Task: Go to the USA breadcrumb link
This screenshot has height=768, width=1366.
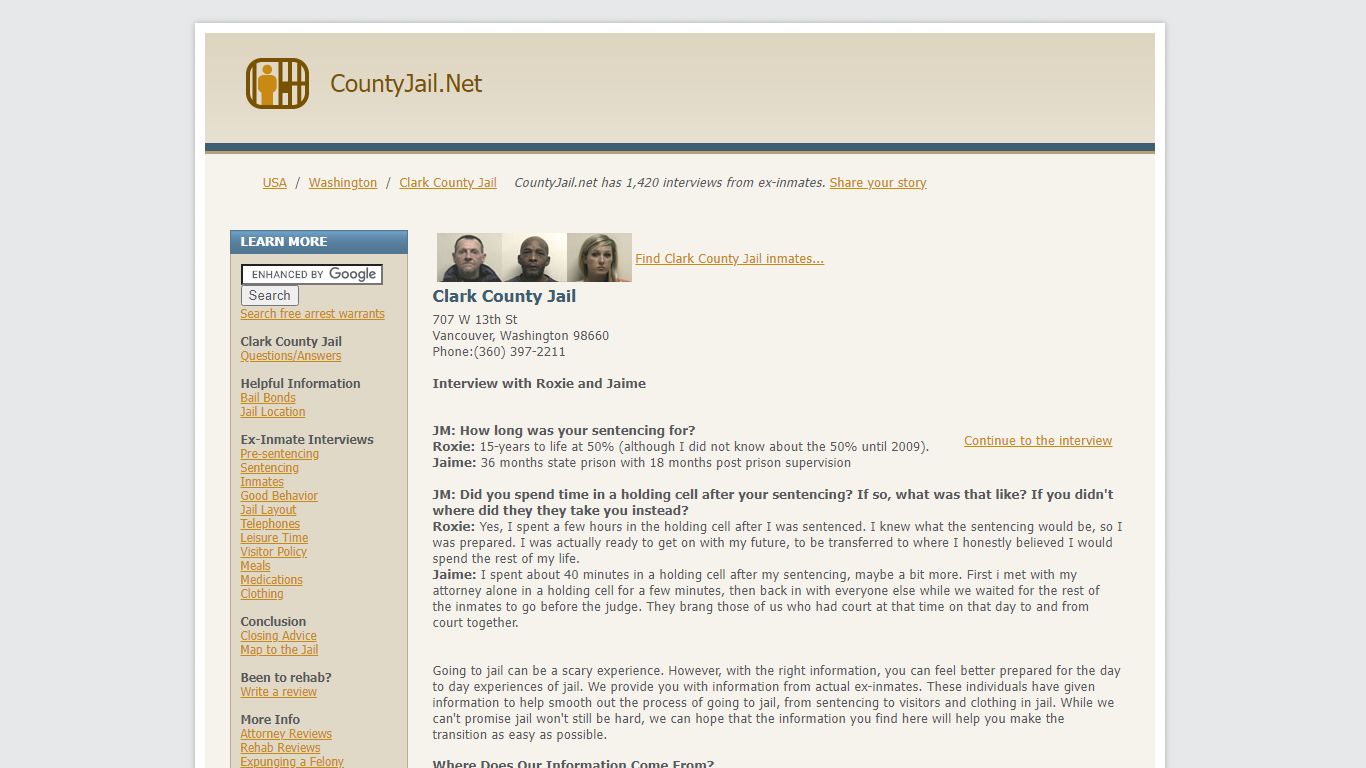Action: click(275, 183)
